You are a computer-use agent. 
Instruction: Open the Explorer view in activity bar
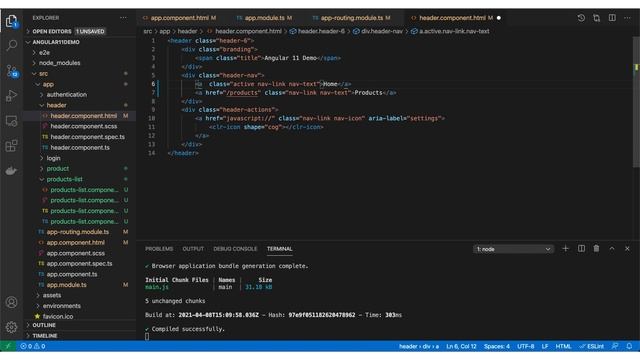tap(11, 21)
